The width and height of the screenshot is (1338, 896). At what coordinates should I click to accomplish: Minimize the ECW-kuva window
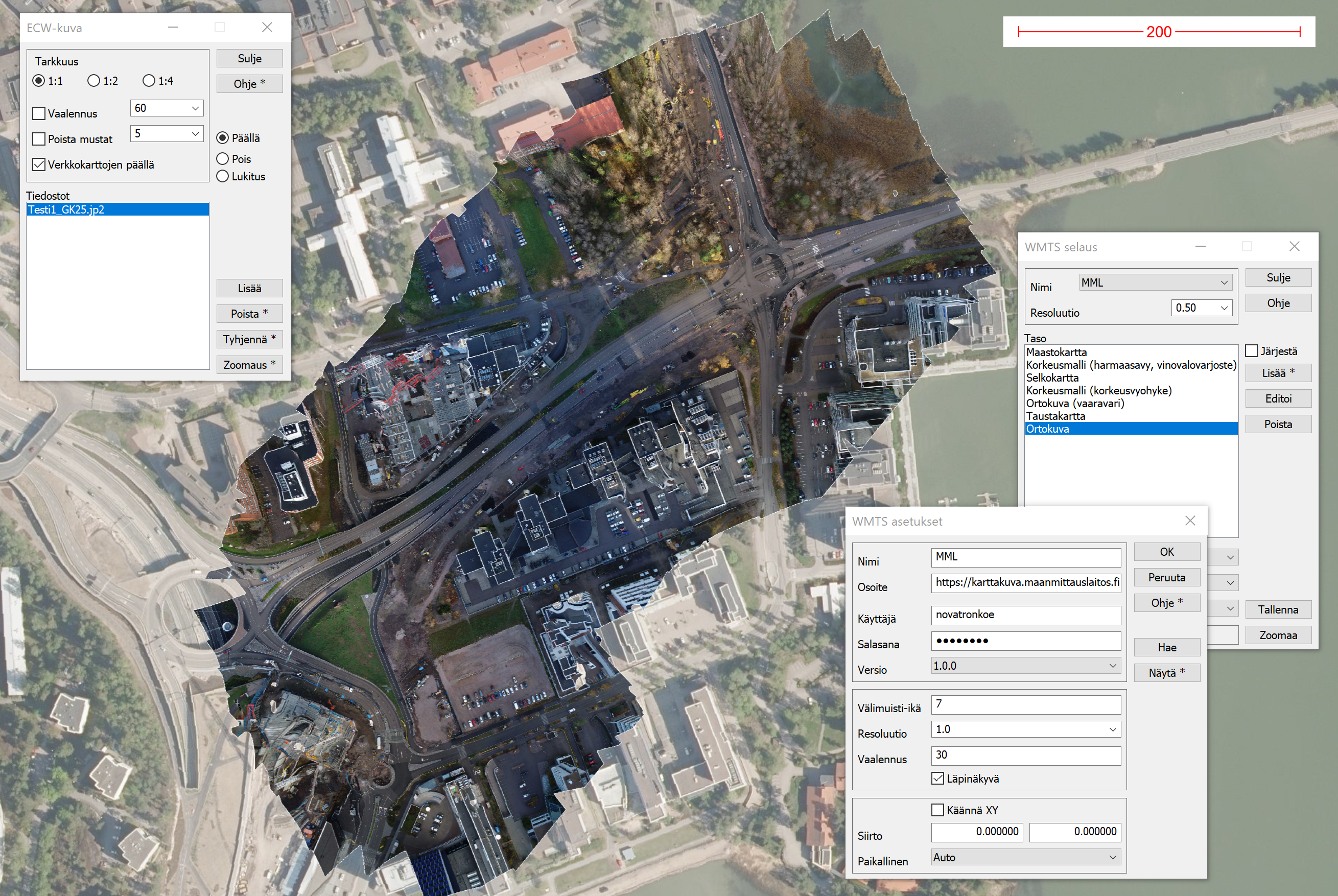coord(173,27)
